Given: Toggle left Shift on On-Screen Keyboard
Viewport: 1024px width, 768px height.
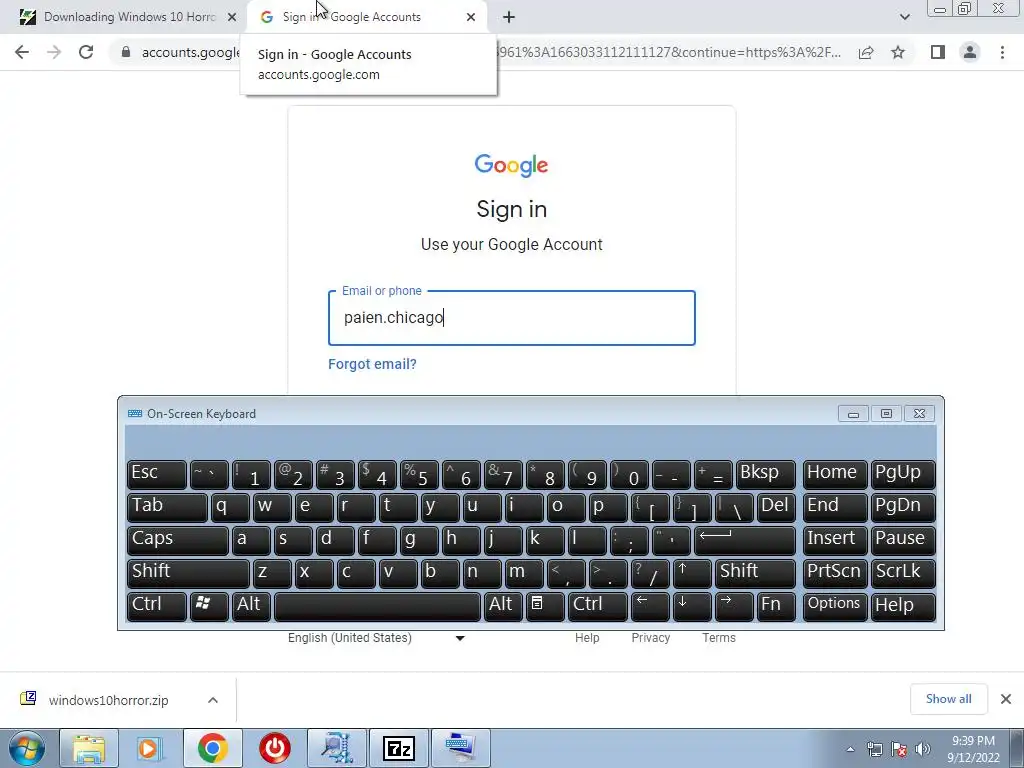Looking at the screenshot, I should (188, 573).
